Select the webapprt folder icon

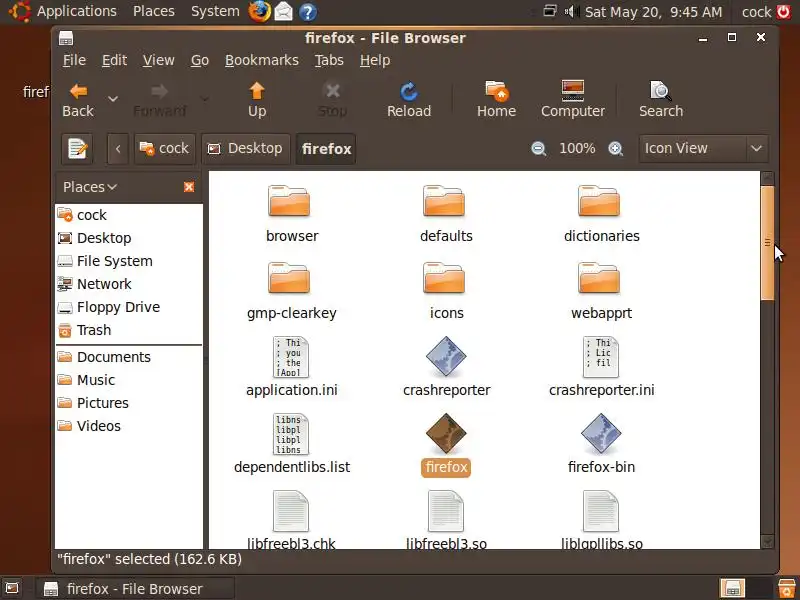point(599,279)
